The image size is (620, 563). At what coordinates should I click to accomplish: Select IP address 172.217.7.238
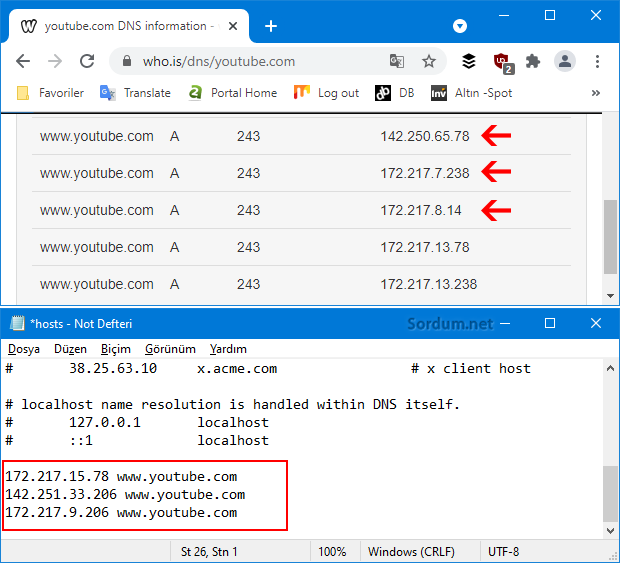tap(425, 173)
